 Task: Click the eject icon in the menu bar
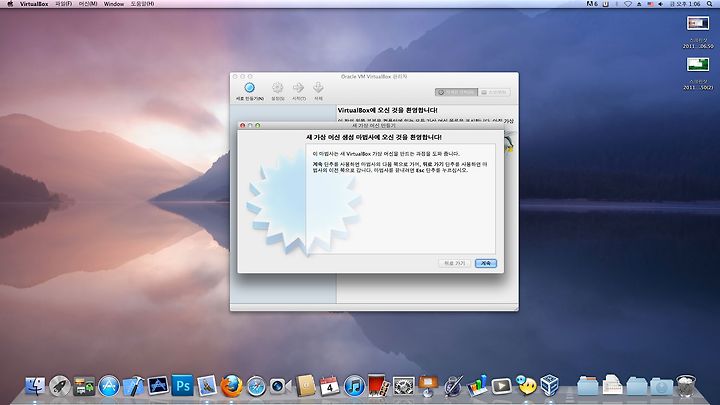(x=639, y=4)
